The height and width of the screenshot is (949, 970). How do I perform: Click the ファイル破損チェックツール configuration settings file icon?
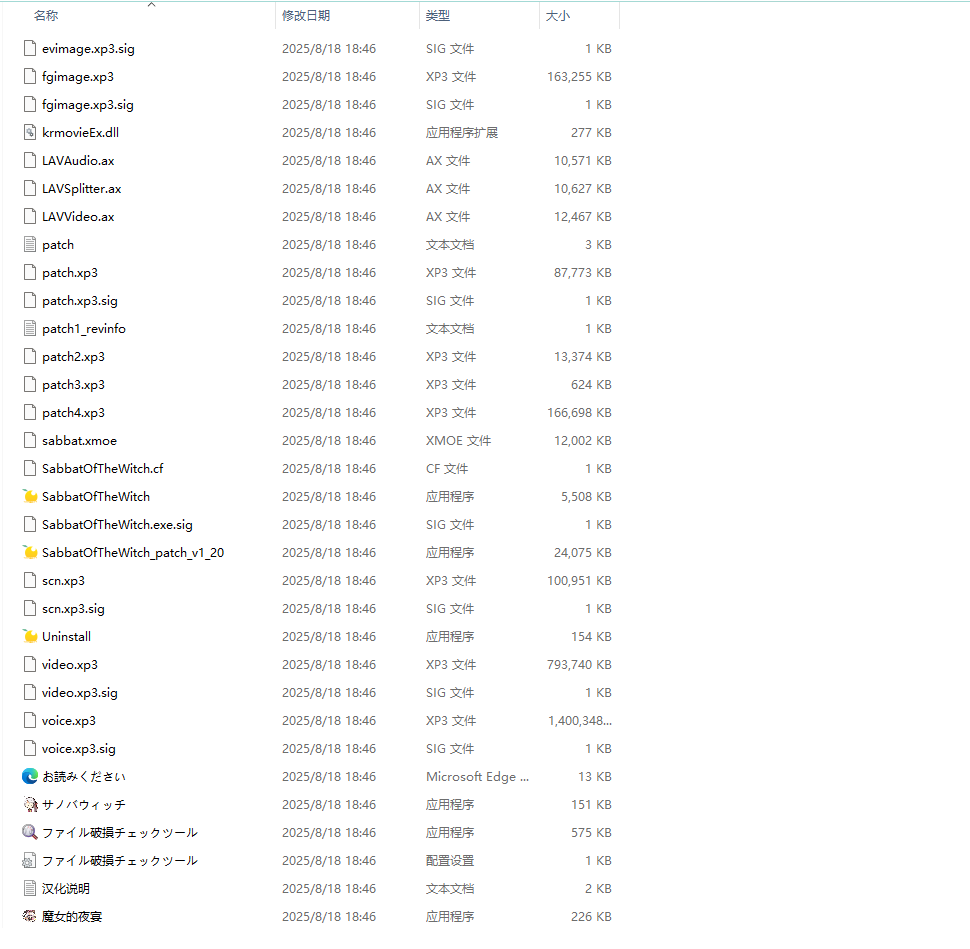30,860
